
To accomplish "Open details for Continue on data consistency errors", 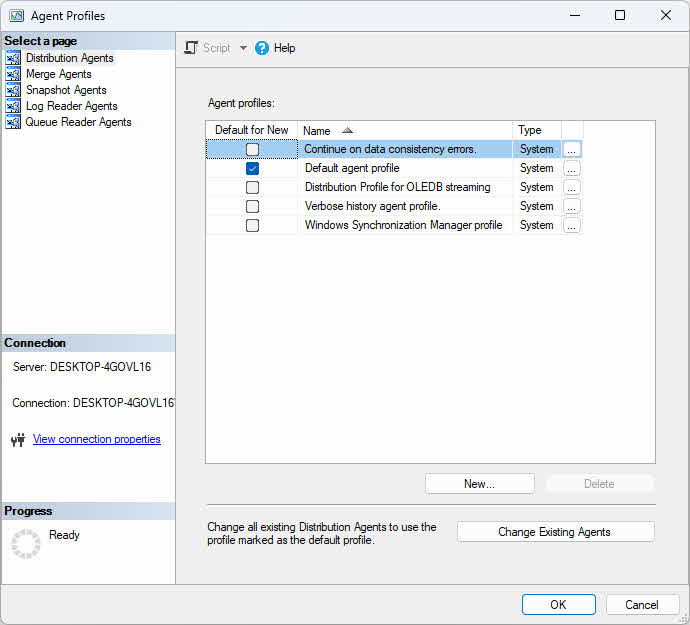I will coord(572,149).
